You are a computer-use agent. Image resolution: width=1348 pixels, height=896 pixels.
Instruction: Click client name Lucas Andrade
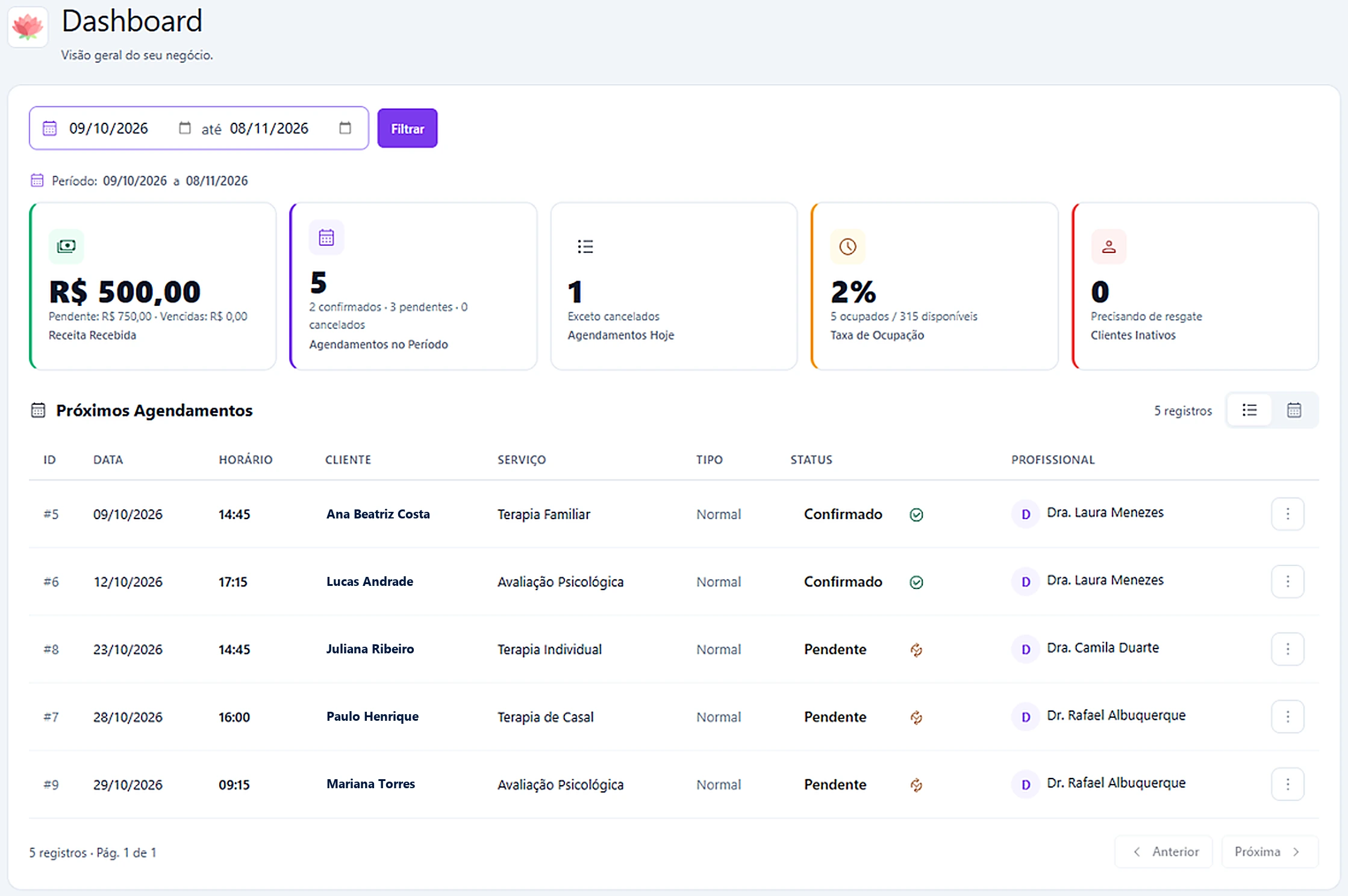(x=370, y=581)
